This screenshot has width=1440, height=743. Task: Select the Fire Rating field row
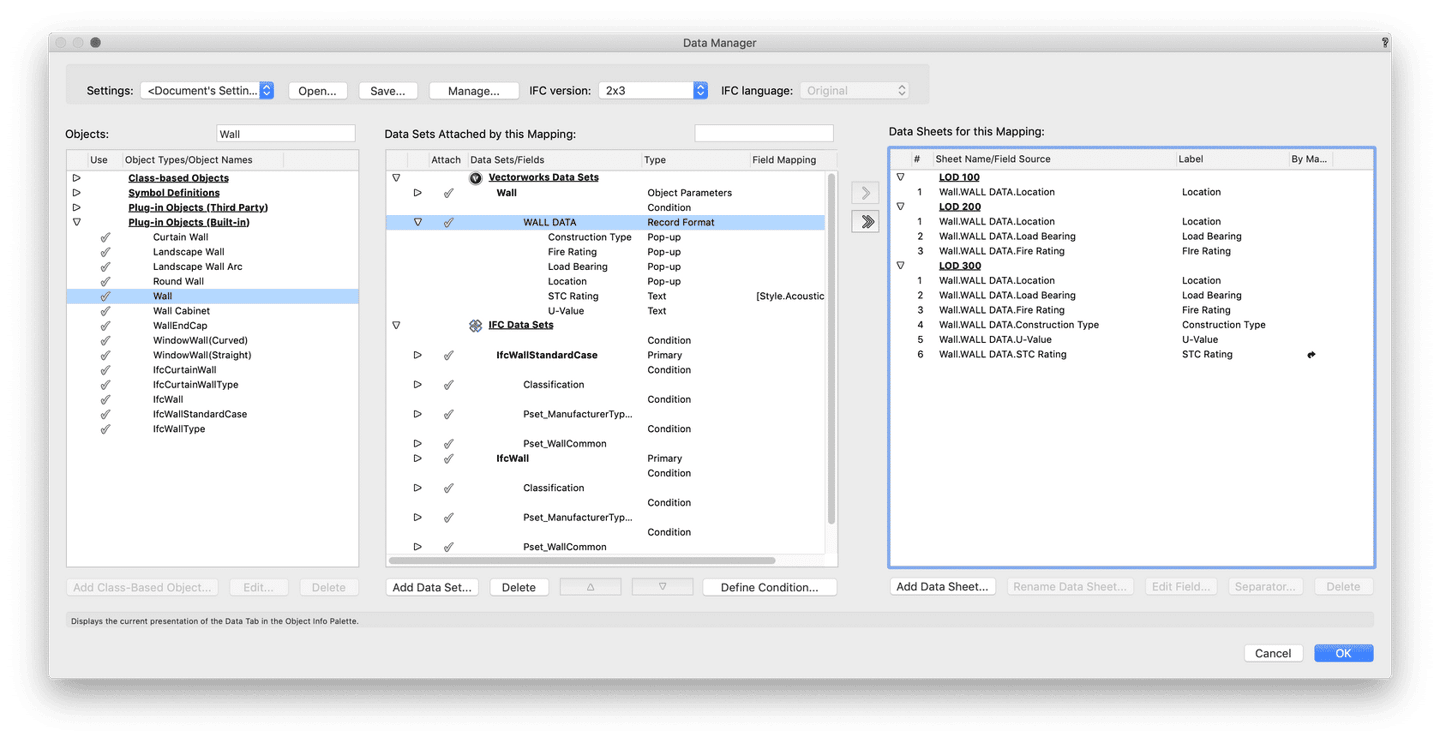572,252
